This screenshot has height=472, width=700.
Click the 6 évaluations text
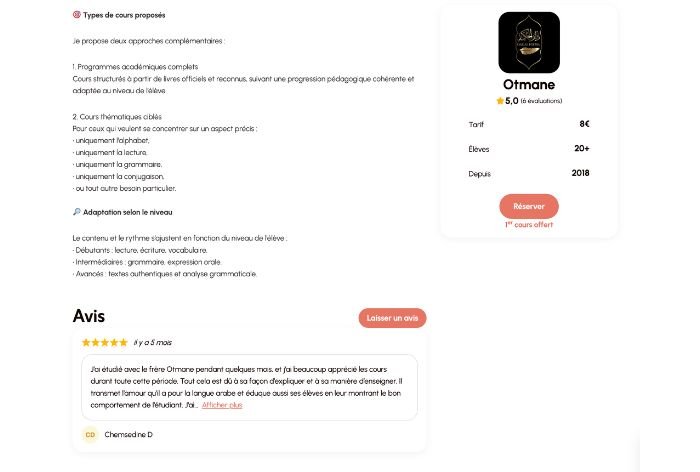click(541, 101)
